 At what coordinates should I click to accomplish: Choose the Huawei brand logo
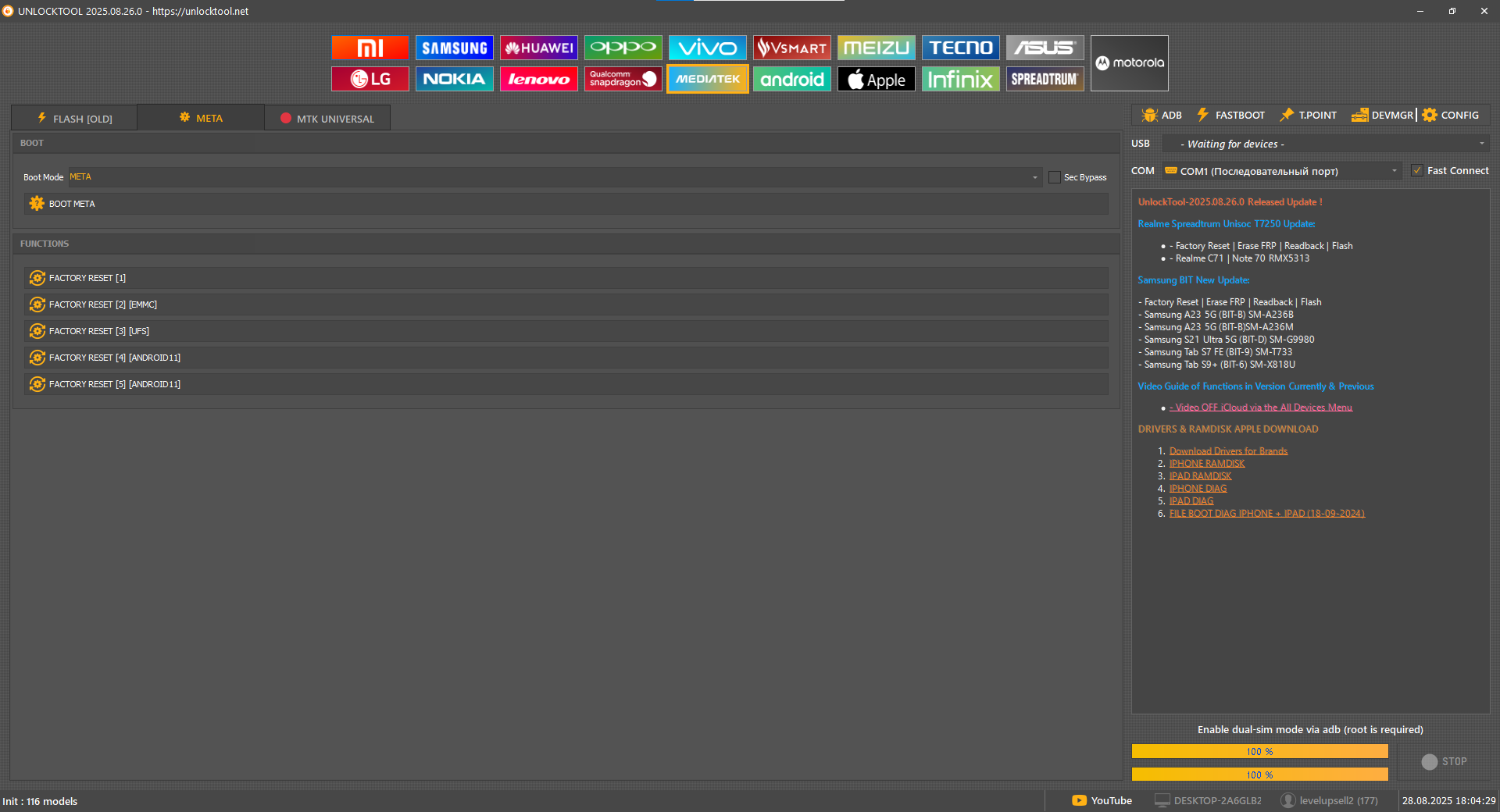tap(538, 48)
